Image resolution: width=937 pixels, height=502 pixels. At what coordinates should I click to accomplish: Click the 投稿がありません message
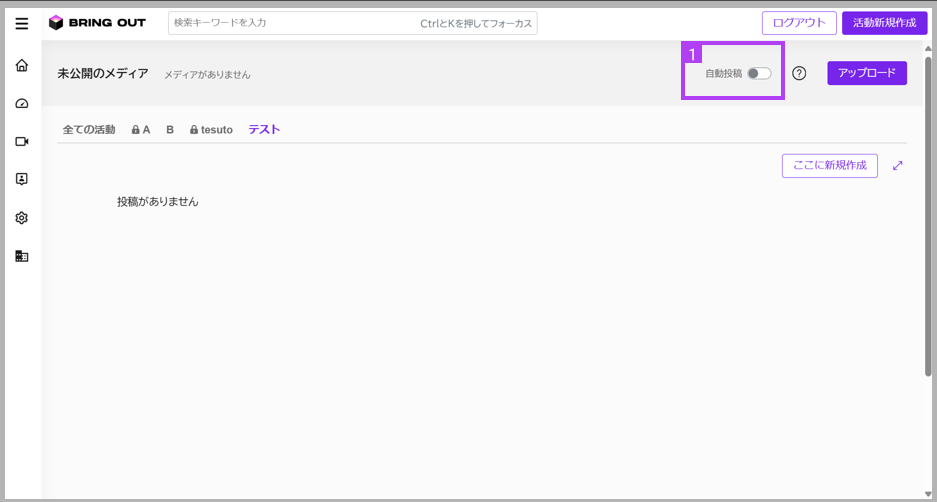coord(158,202)
